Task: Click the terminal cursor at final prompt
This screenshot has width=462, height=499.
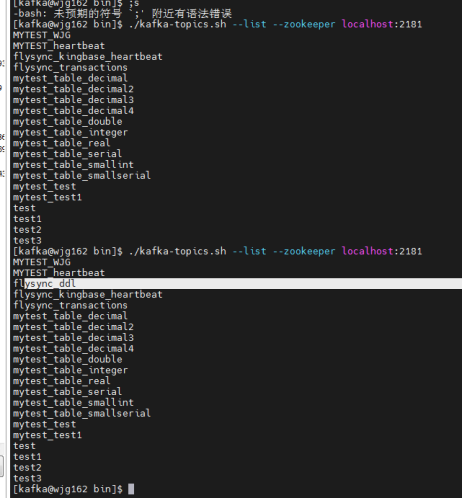Action: (131, 489)
